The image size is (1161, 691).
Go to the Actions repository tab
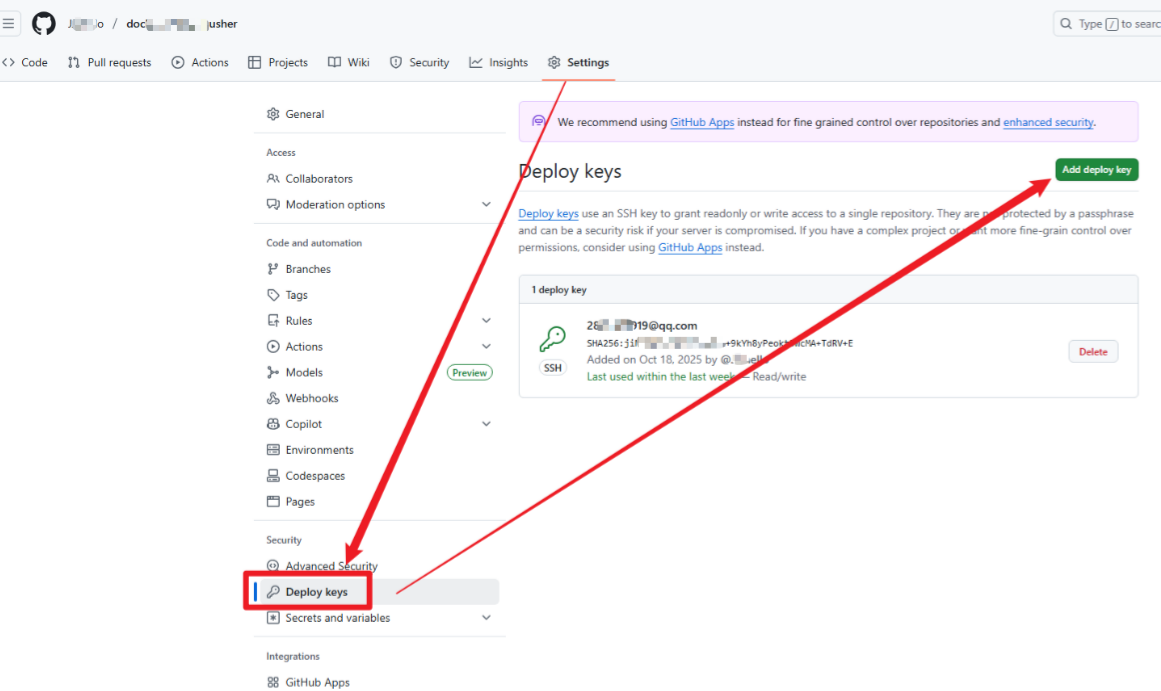(200, 63)
